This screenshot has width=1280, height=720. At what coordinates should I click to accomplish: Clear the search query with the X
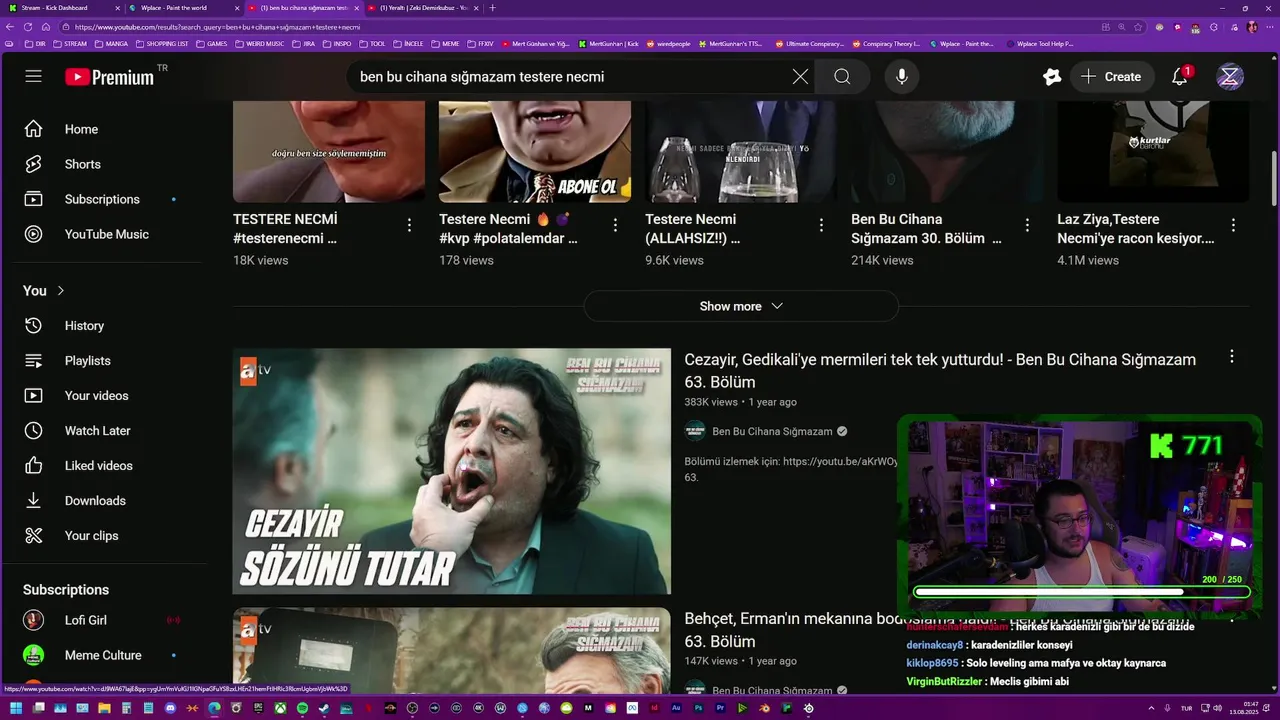pyautogui.click(x=800, y=76)
